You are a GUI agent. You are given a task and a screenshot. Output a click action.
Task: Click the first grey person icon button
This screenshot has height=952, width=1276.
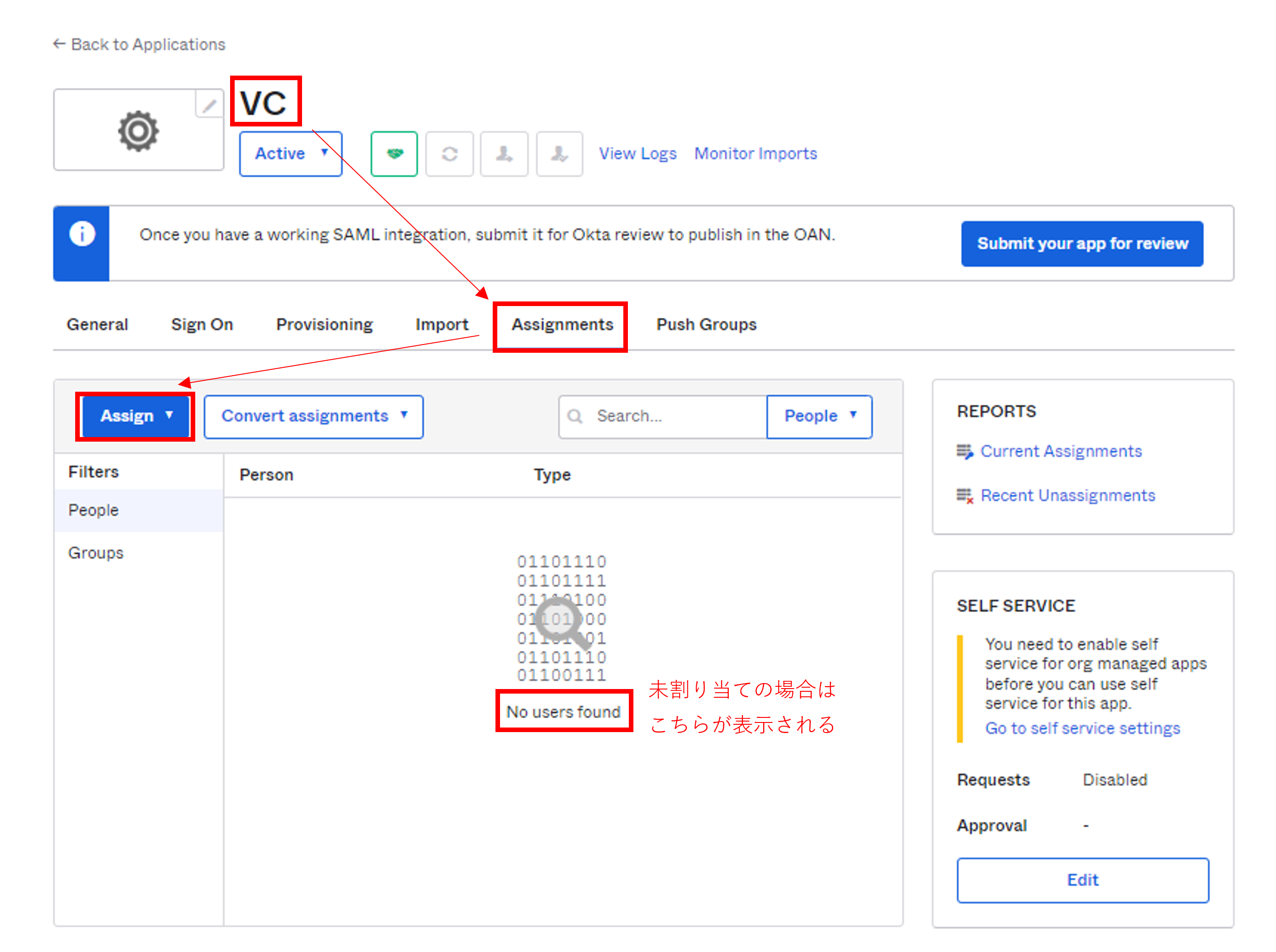(504, 154)
